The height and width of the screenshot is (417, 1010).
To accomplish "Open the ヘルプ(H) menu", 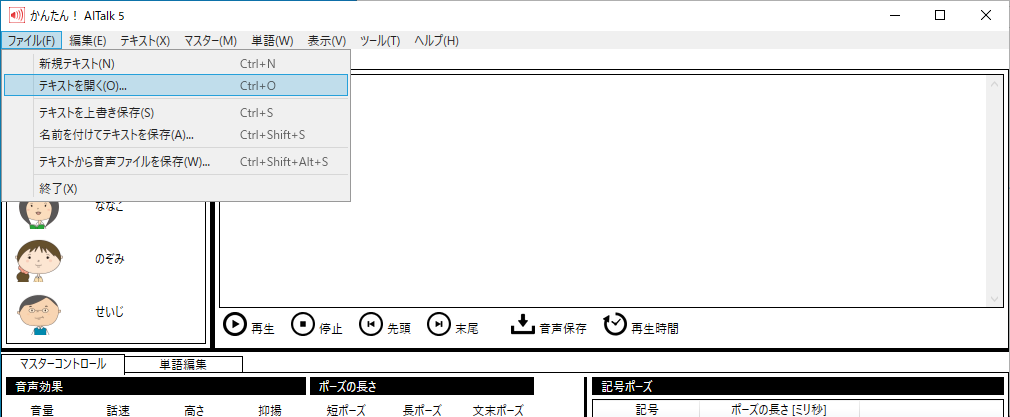I will click(436, 41).
